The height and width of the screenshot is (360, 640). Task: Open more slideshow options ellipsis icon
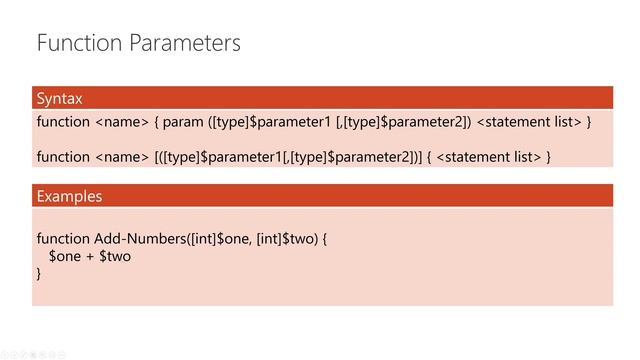(62, 355)
